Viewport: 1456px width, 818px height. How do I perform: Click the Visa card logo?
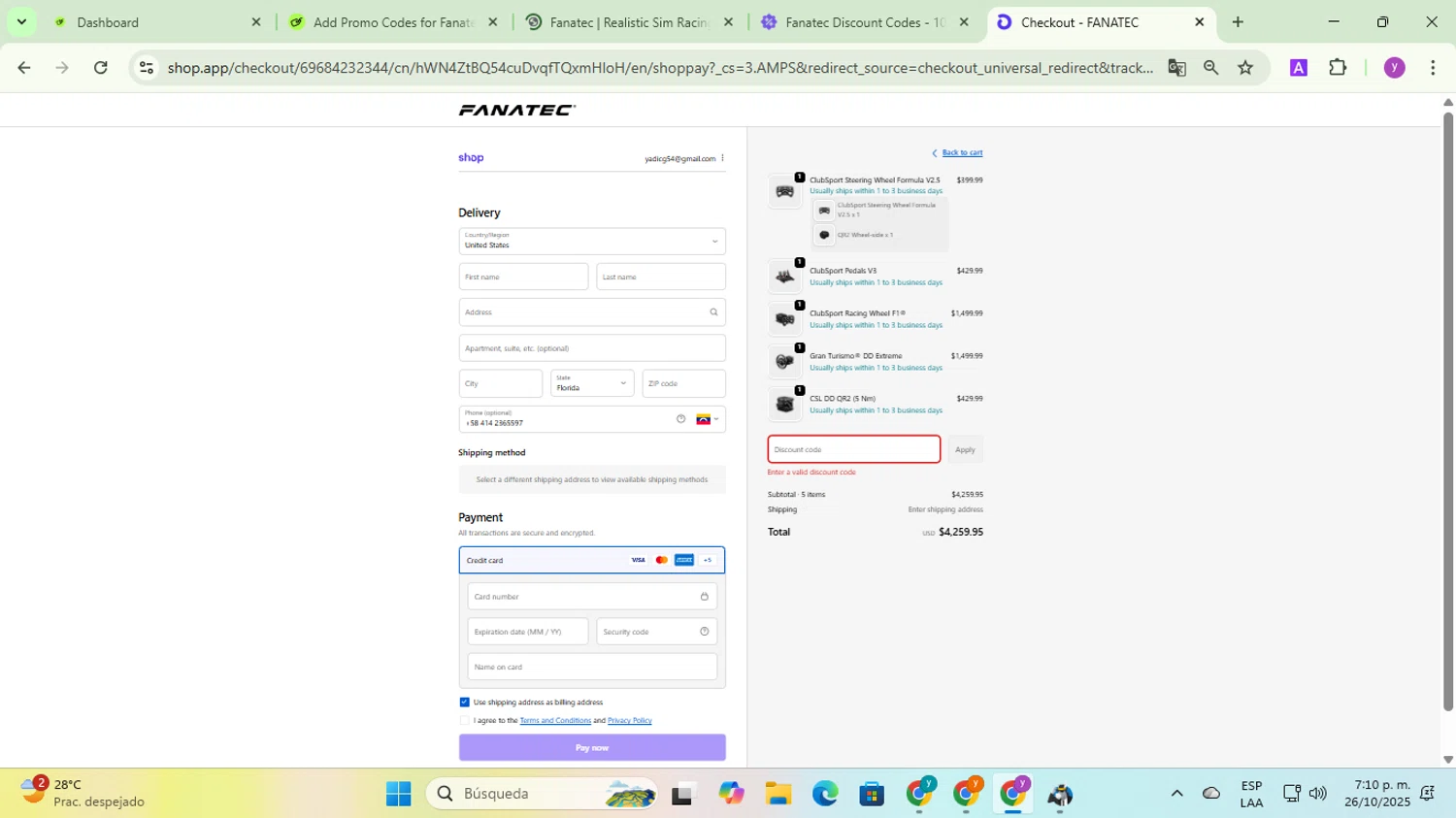(x=638, y=560)
